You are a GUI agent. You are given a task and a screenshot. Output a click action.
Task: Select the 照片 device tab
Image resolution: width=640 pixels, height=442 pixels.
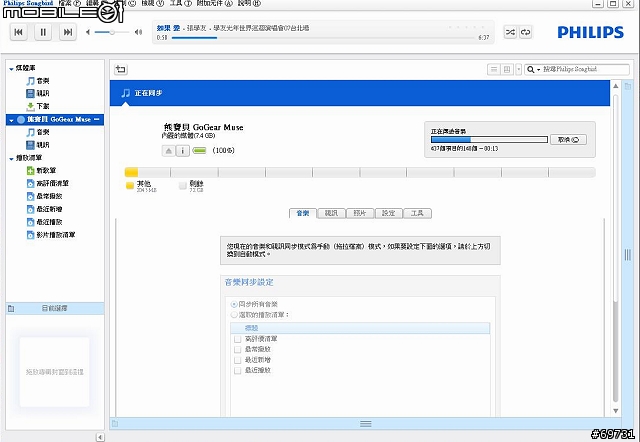[360, 213]
